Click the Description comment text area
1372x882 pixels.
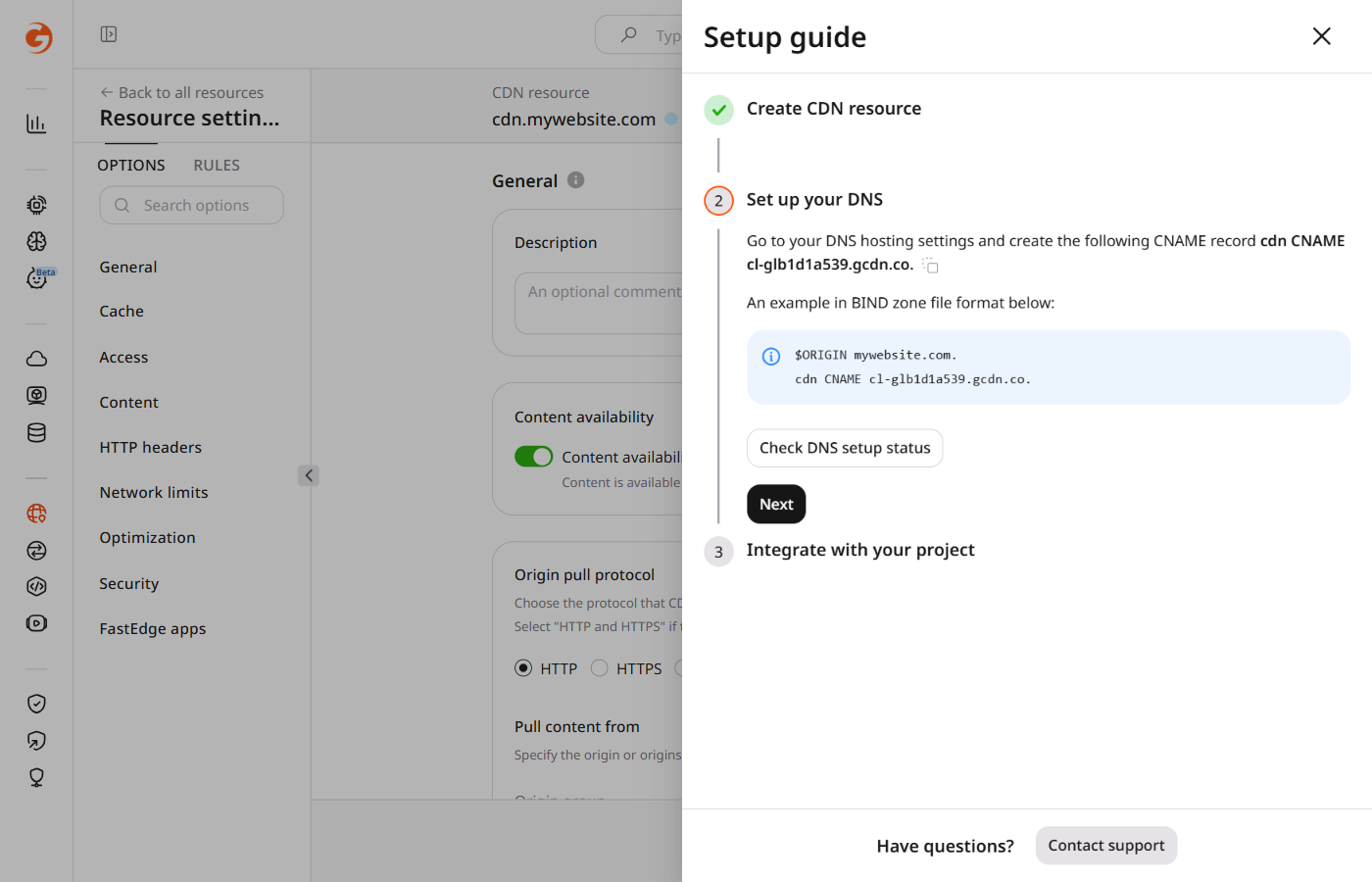click(x=598, y=303)
